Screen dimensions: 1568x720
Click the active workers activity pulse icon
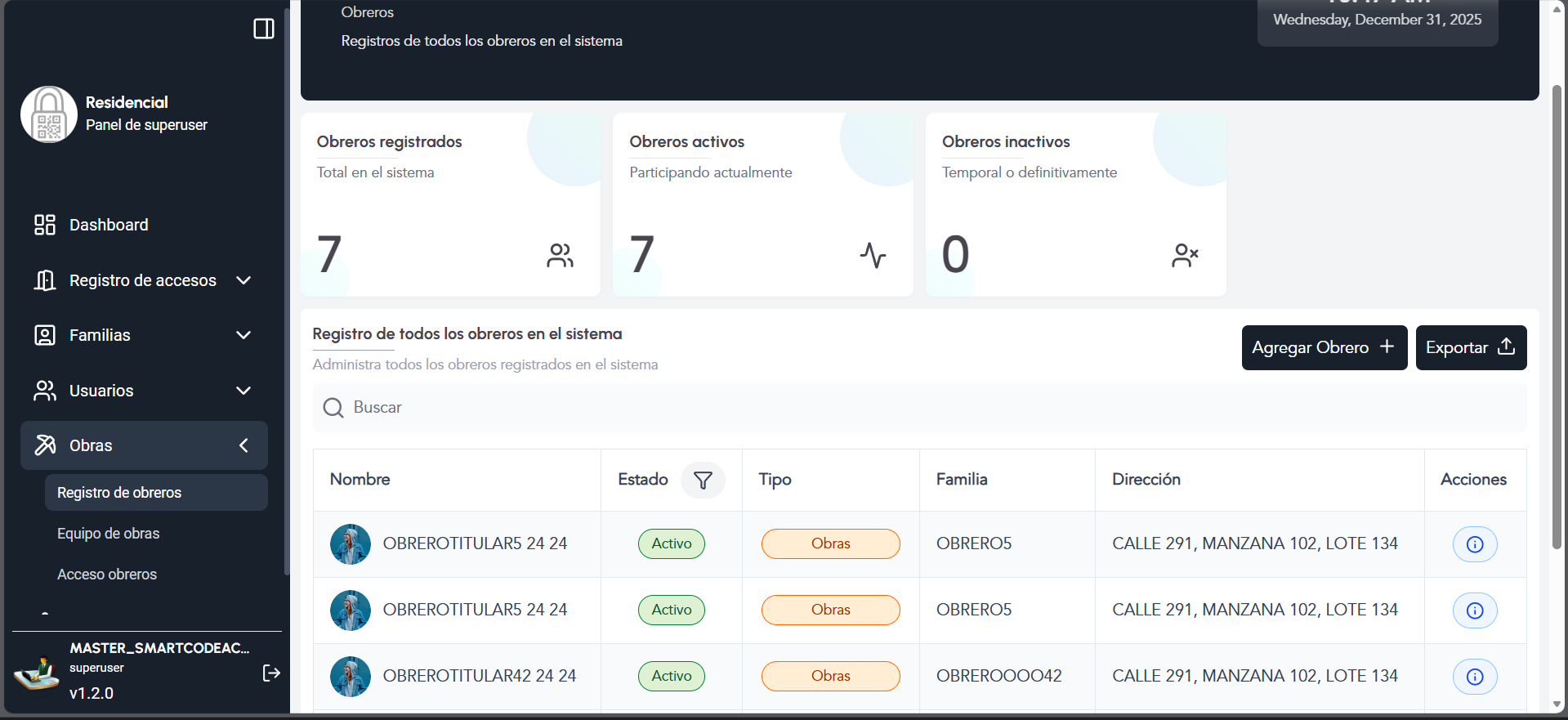(872, 256)
